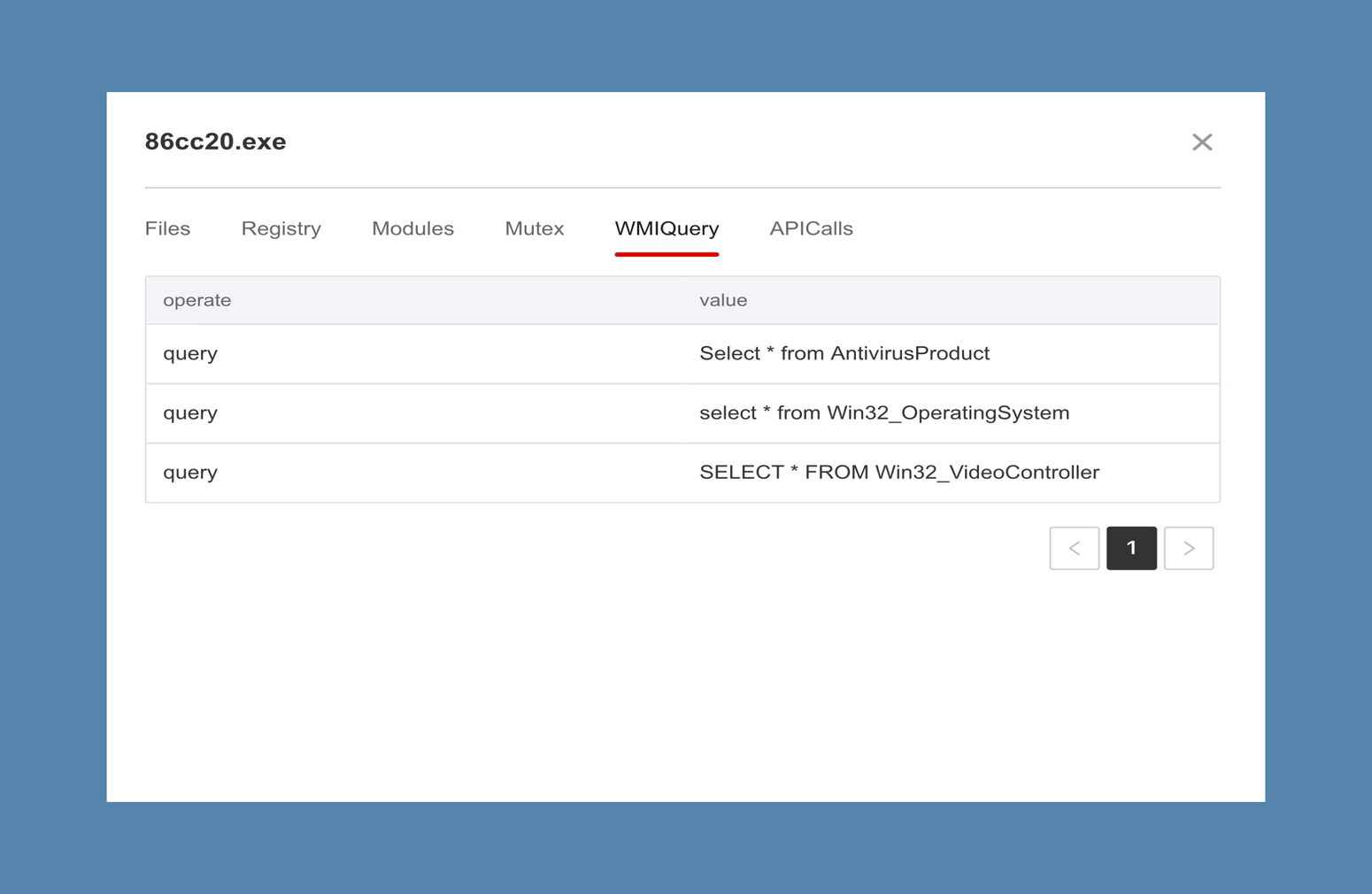Show the Modules tab
Image resolution: width=1372 pixels, height=894 pixels.
(x=412, y=228)
